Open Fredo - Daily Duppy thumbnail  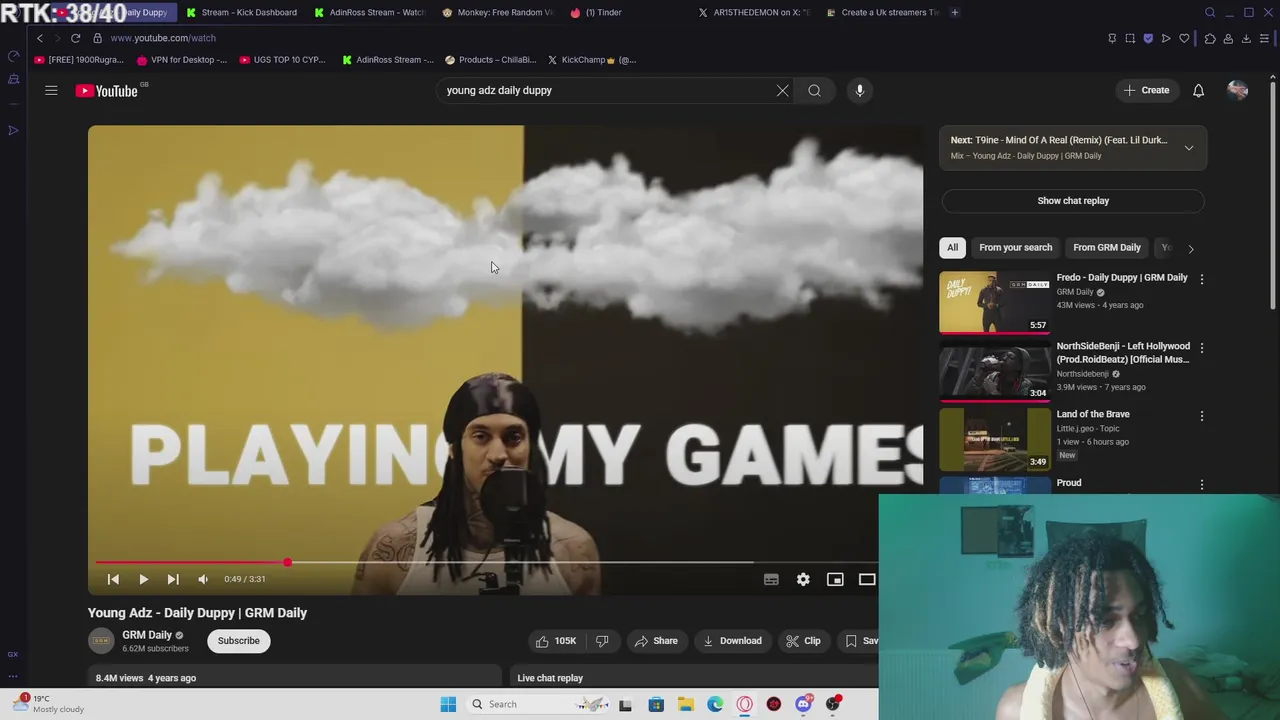(x=995, y=302)
